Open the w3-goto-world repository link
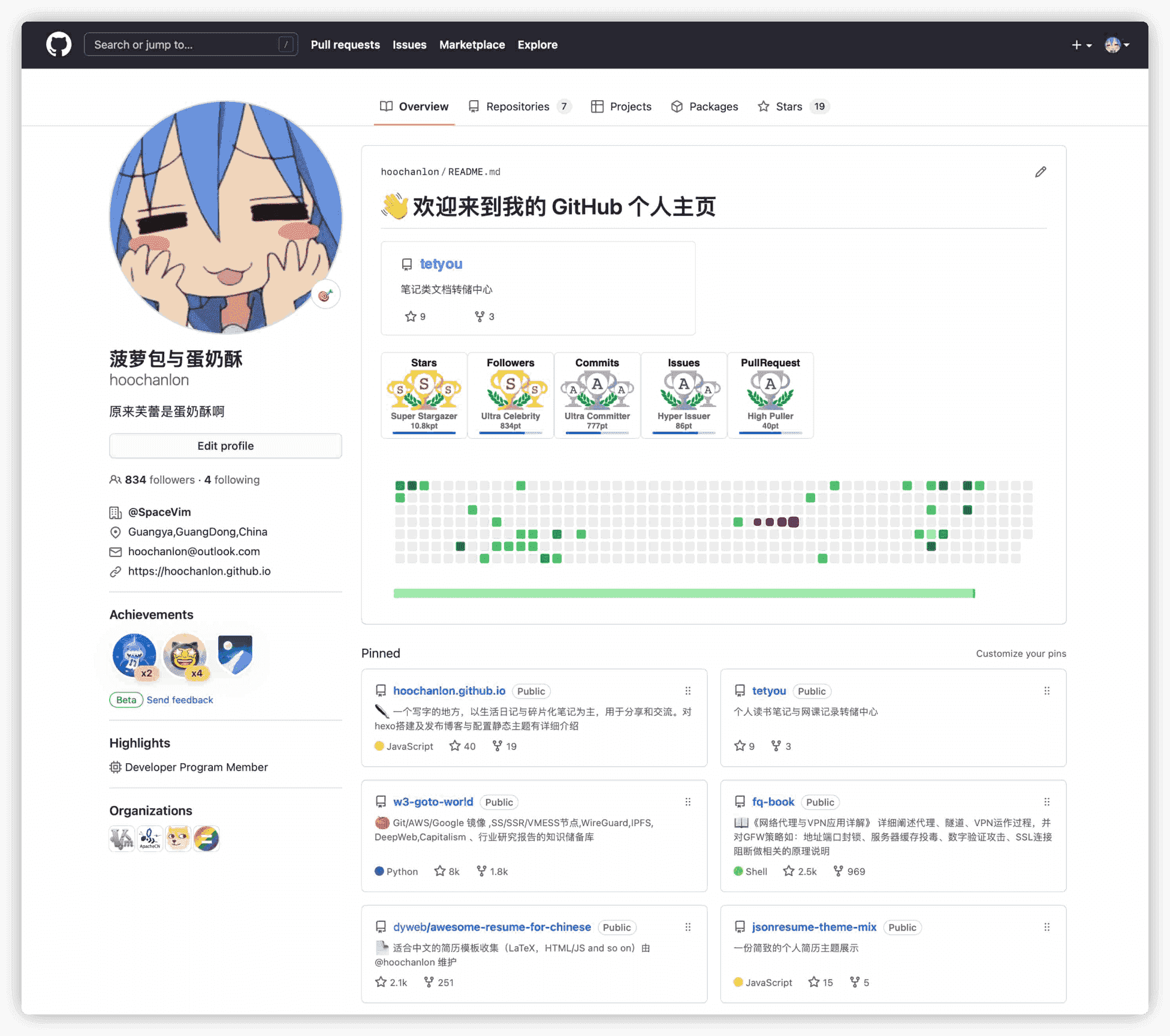This screenshot has width=1170, height=1036. tap(433, 802)
